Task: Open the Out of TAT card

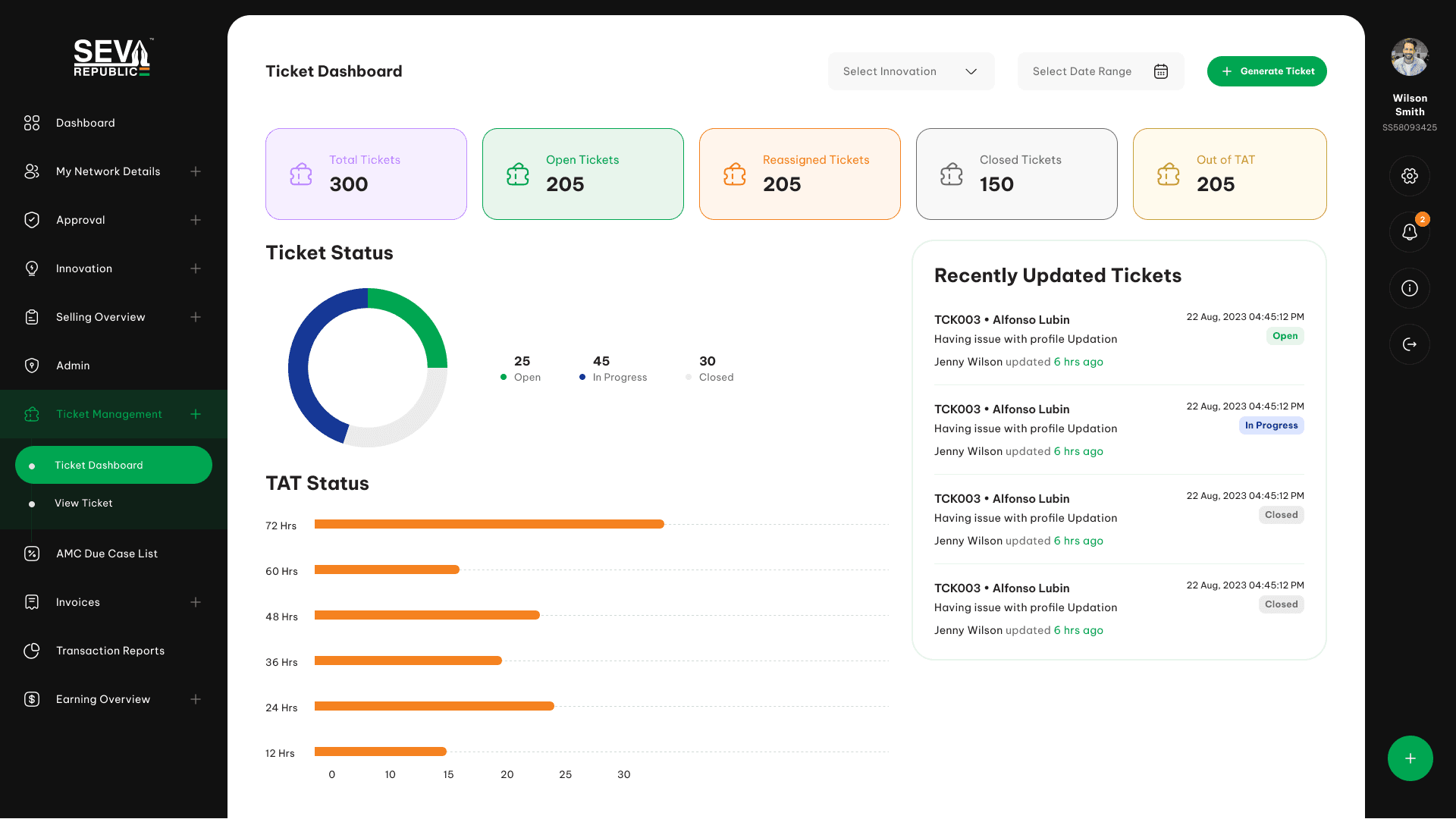Action: pos(1229,174)
